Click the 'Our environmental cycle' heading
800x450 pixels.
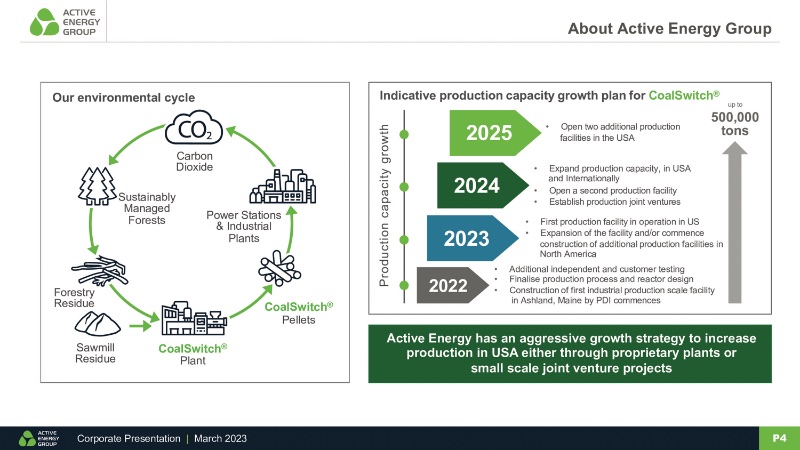tap(123, 97)
